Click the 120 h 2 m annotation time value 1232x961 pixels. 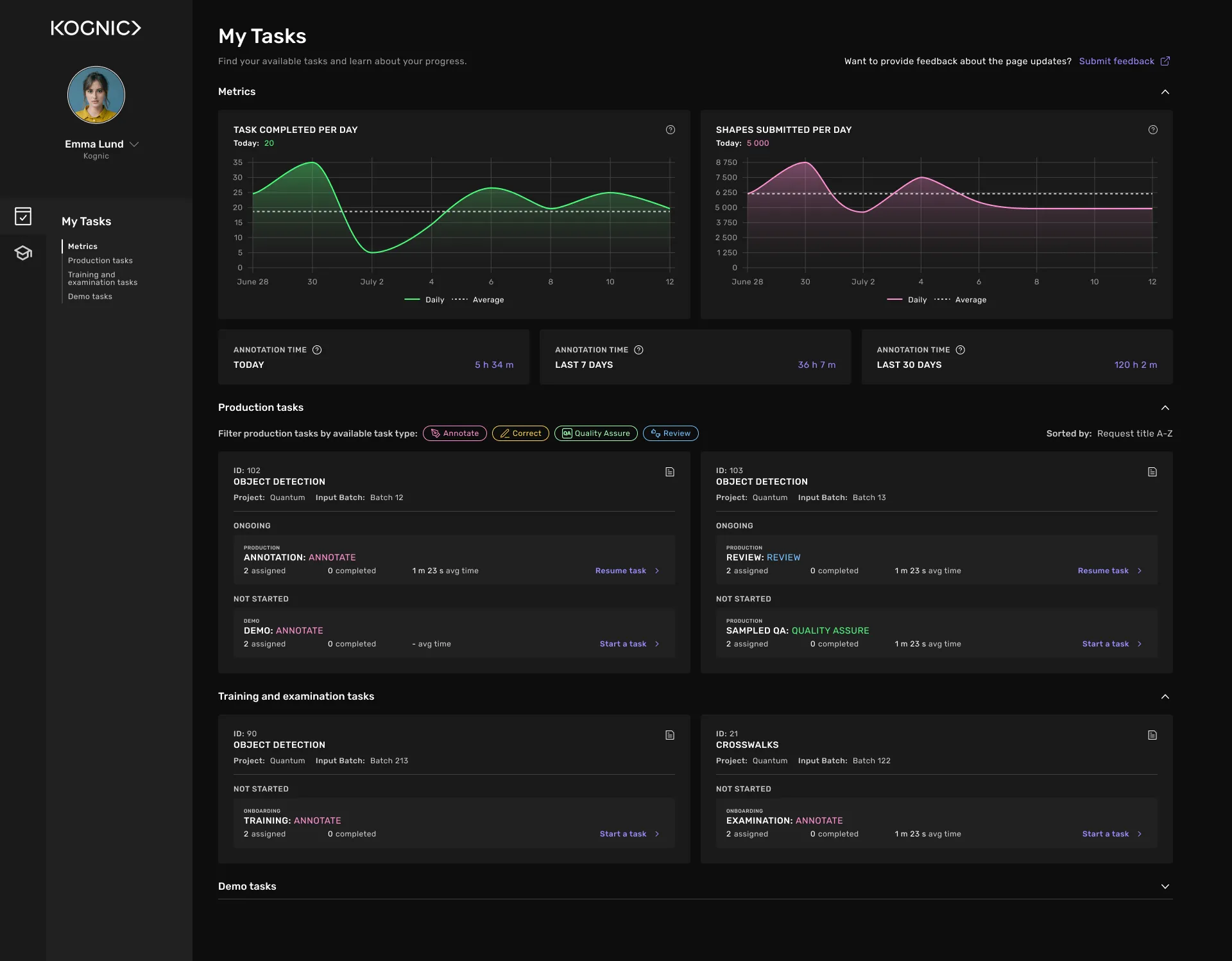[1136, 365]
